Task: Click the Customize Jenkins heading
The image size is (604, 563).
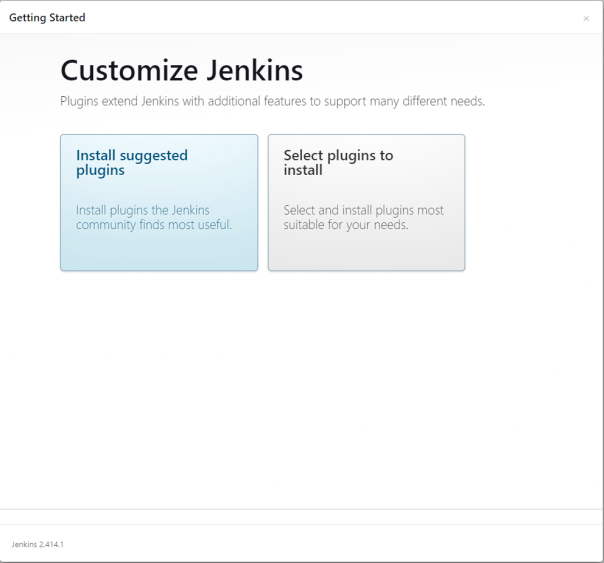Action: coord(181,71)
